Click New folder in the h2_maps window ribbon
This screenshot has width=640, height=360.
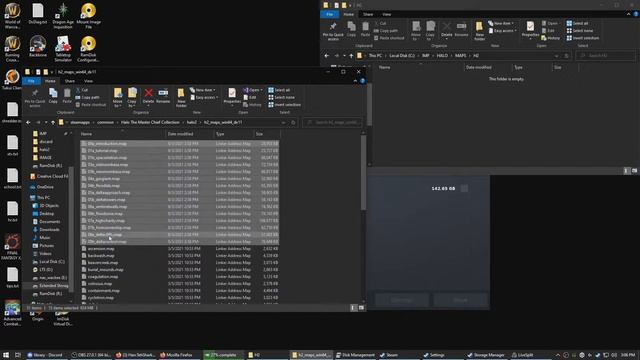coord(181,98)
